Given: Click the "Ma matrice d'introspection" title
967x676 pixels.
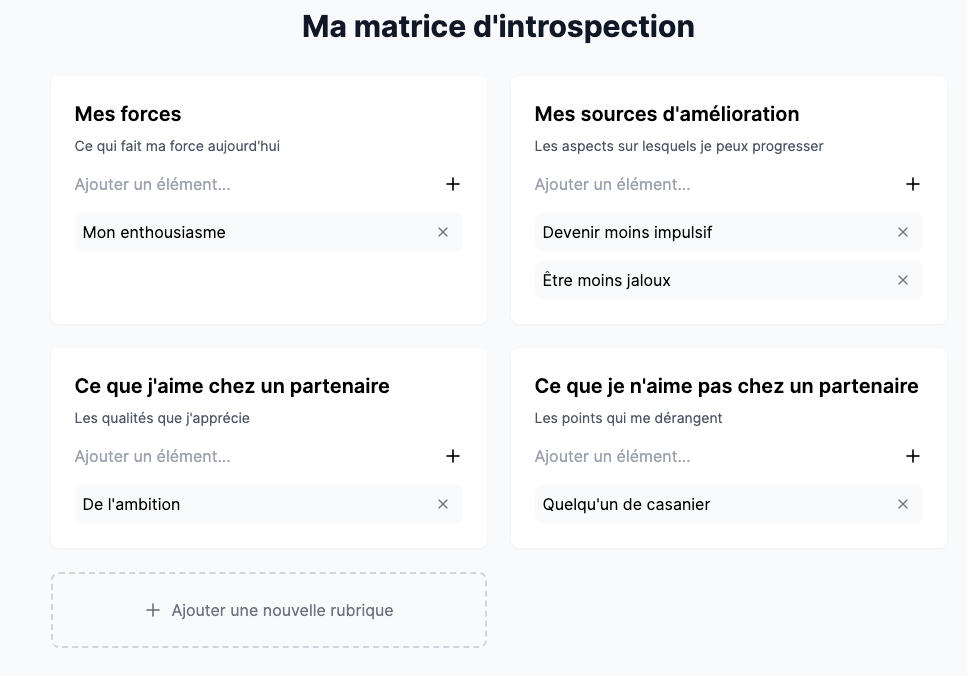Looking at the screenshot, I should 498,26.
